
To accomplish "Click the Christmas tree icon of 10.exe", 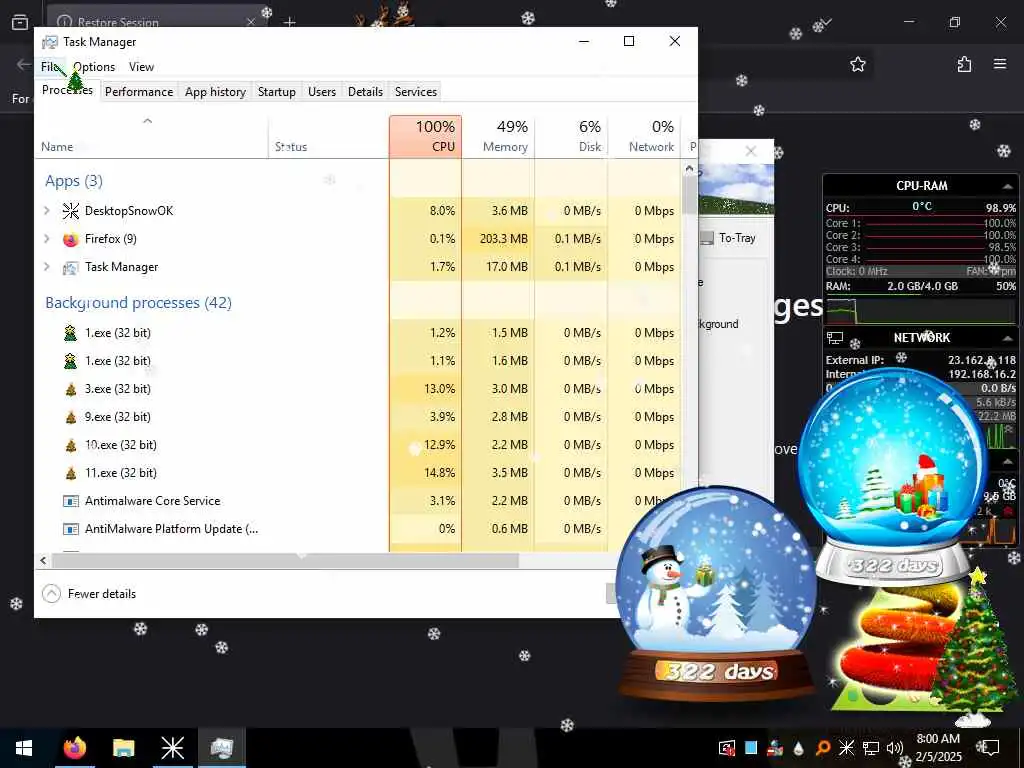I will (x=71, y=445).
